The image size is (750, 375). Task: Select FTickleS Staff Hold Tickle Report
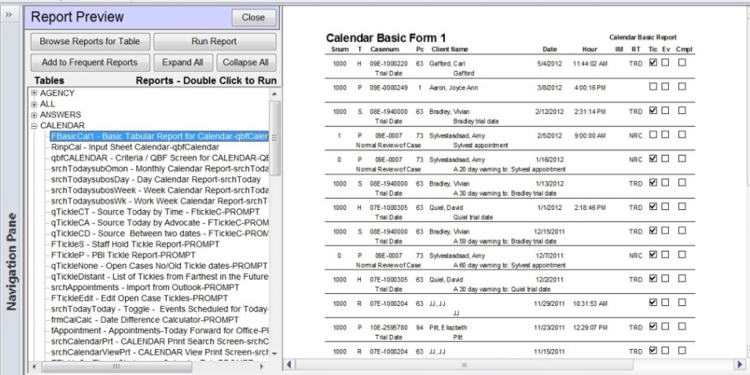135,244
